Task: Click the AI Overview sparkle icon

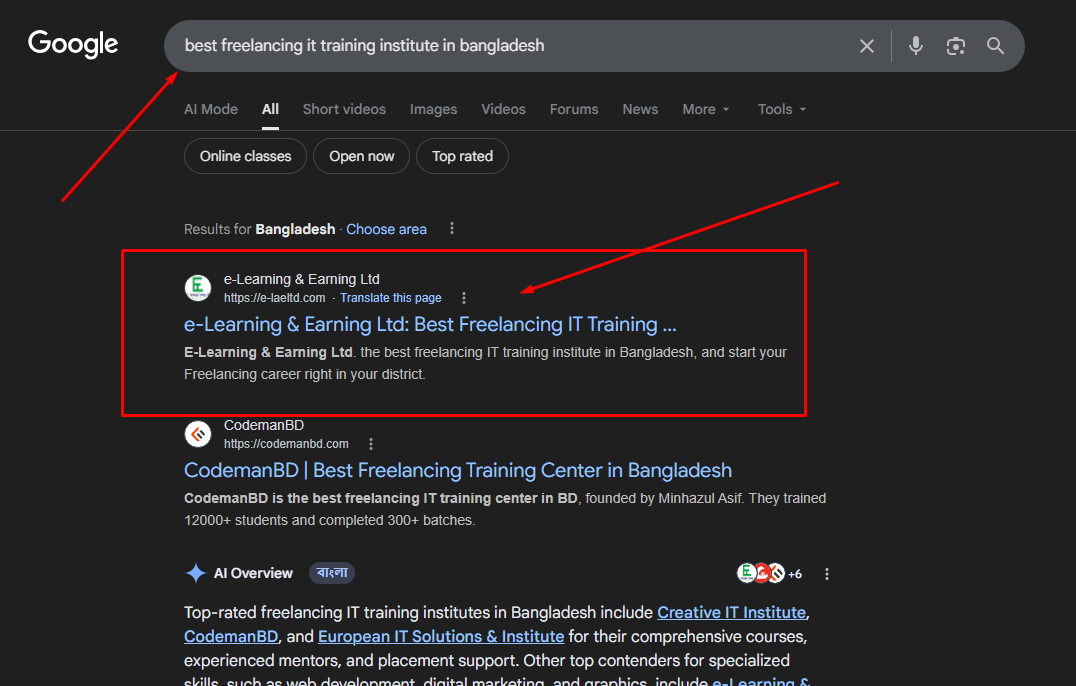Action: (x=196, y=573)
